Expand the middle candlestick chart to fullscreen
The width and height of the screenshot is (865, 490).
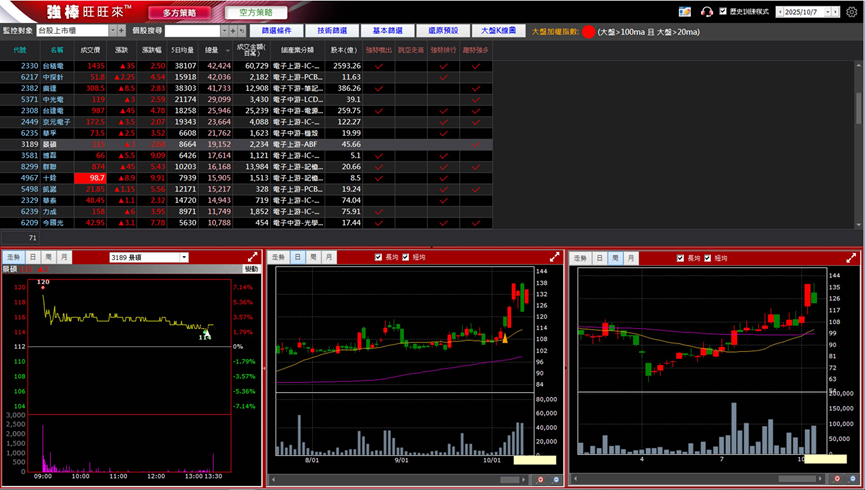(554, 258)
